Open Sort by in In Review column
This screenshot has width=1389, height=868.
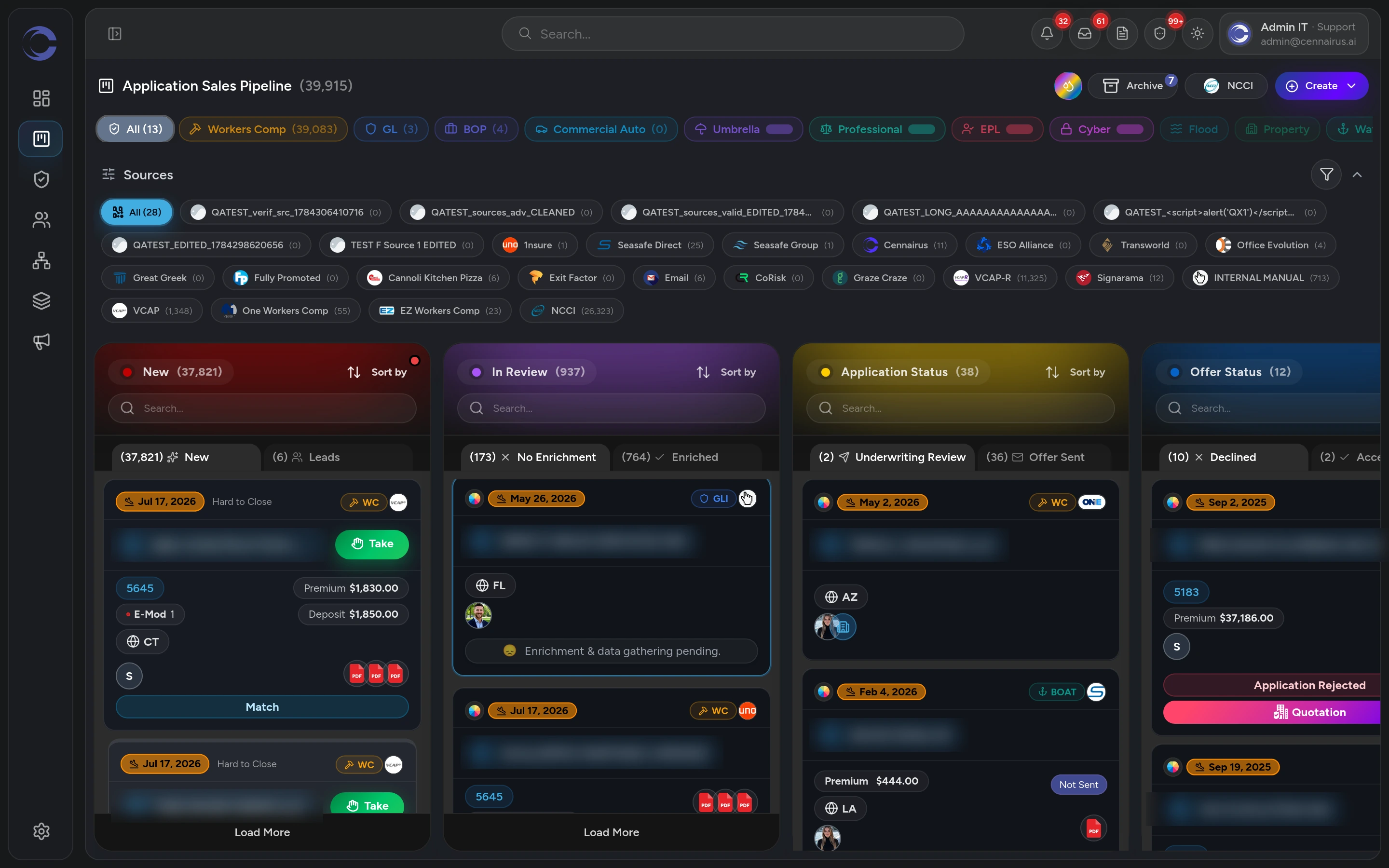726,372
